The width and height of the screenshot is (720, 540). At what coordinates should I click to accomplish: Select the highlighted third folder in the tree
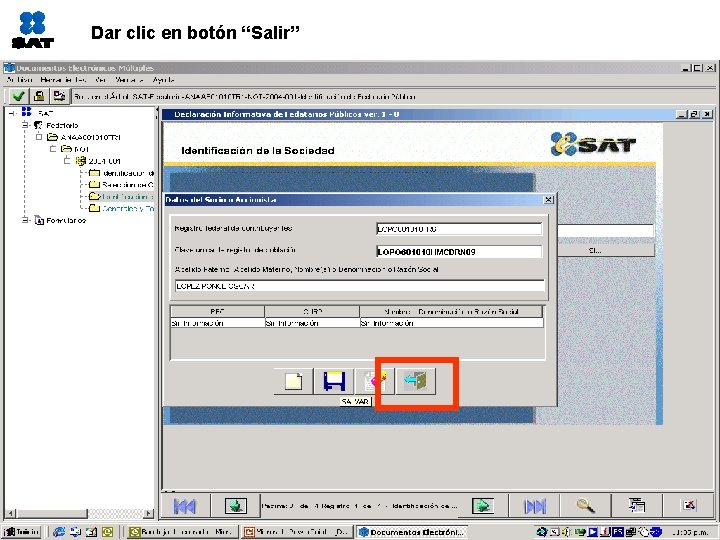point(122,197)
